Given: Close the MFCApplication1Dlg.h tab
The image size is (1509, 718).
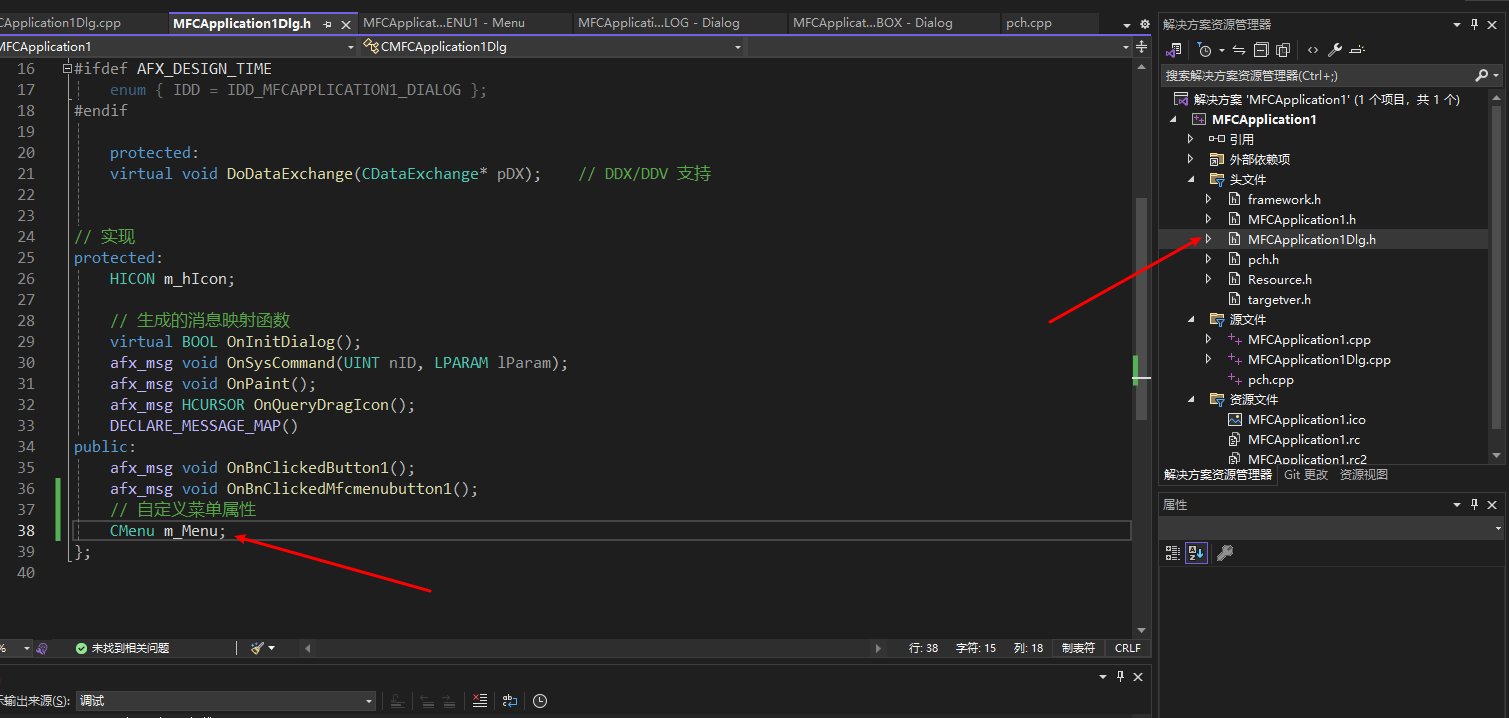Looking at the screenshot, I should tap(346, 24).
